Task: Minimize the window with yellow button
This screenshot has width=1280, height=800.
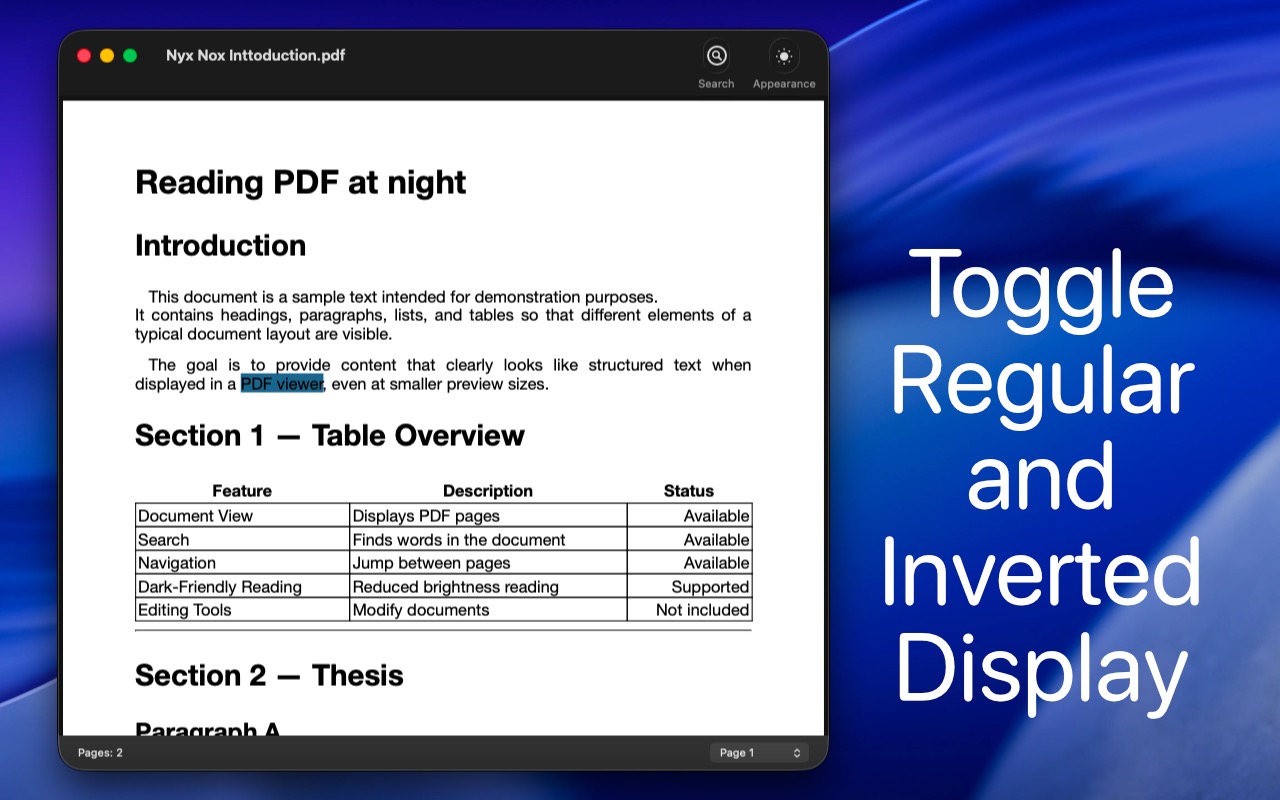Action: pos(107,56)
